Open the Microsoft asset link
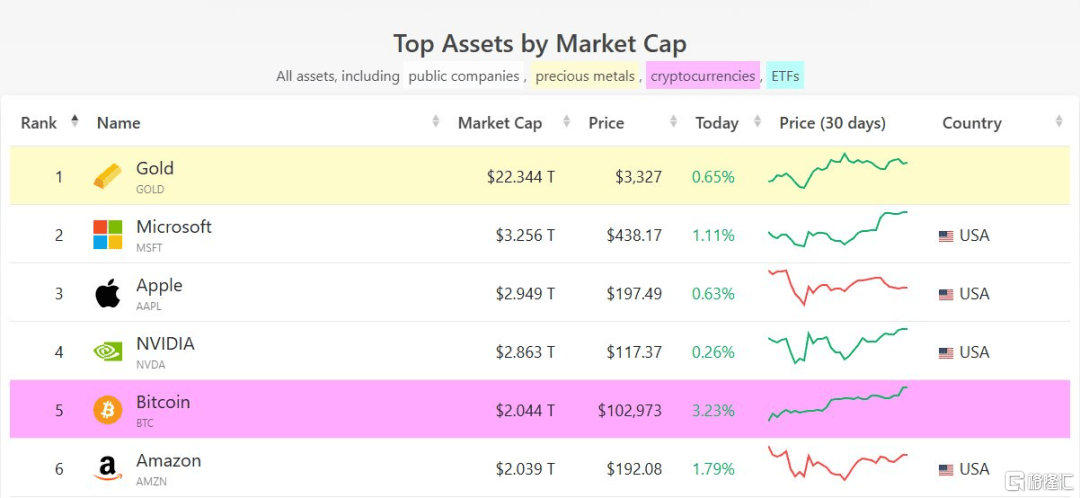This screenshot has width=1080, height=498. [x=174, y=227]
